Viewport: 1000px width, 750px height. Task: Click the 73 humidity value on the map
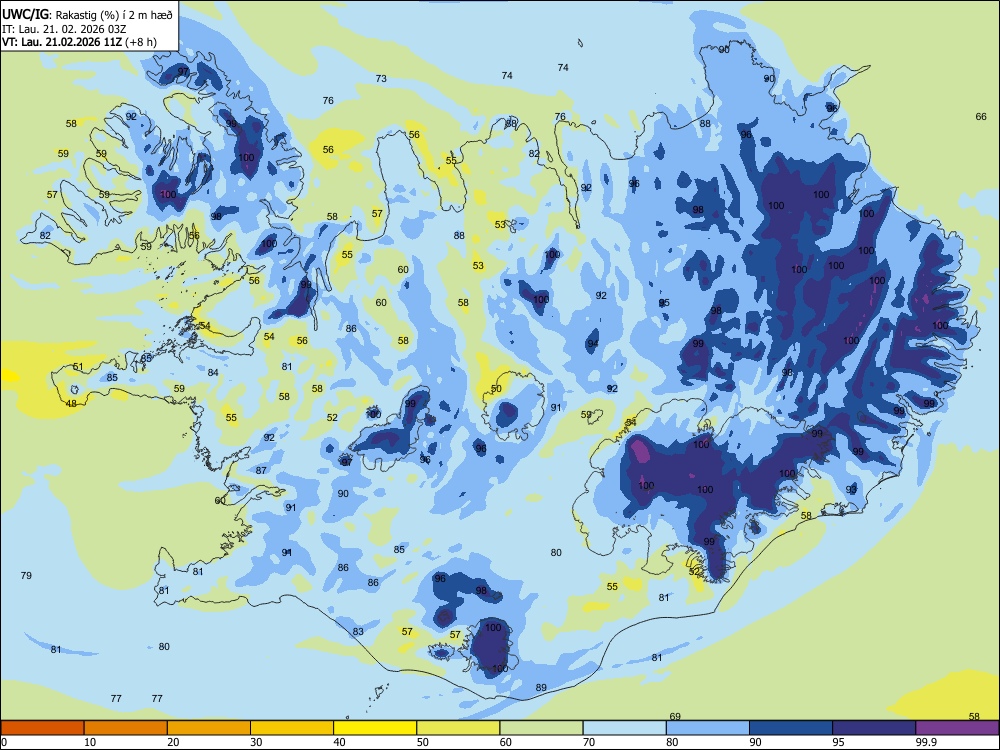pos(381,78)
